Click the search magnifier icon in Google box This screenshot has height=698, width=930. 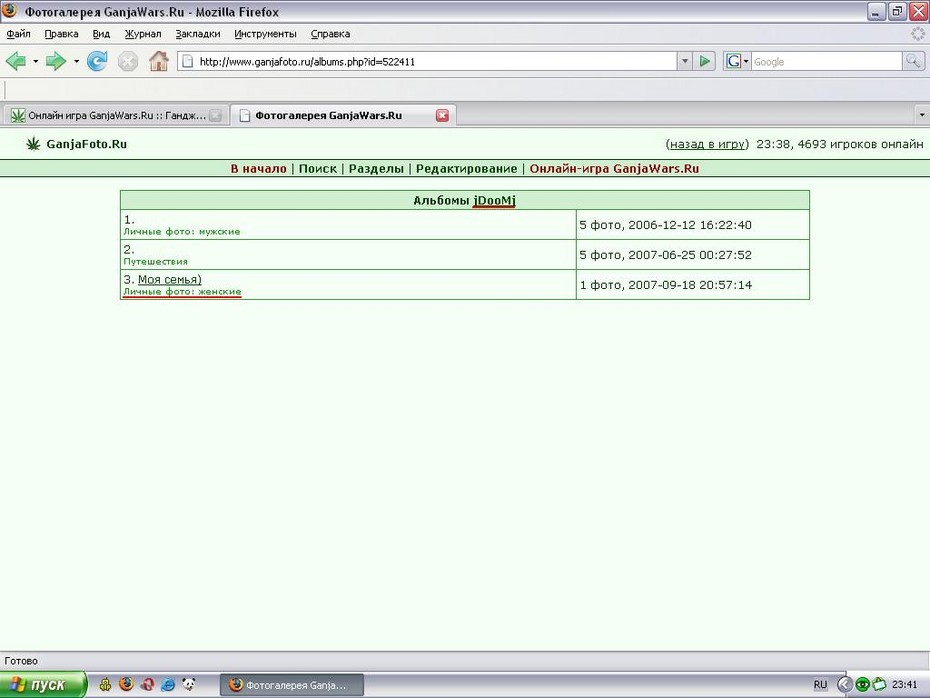pyautogui.click(x=913, y=61)
